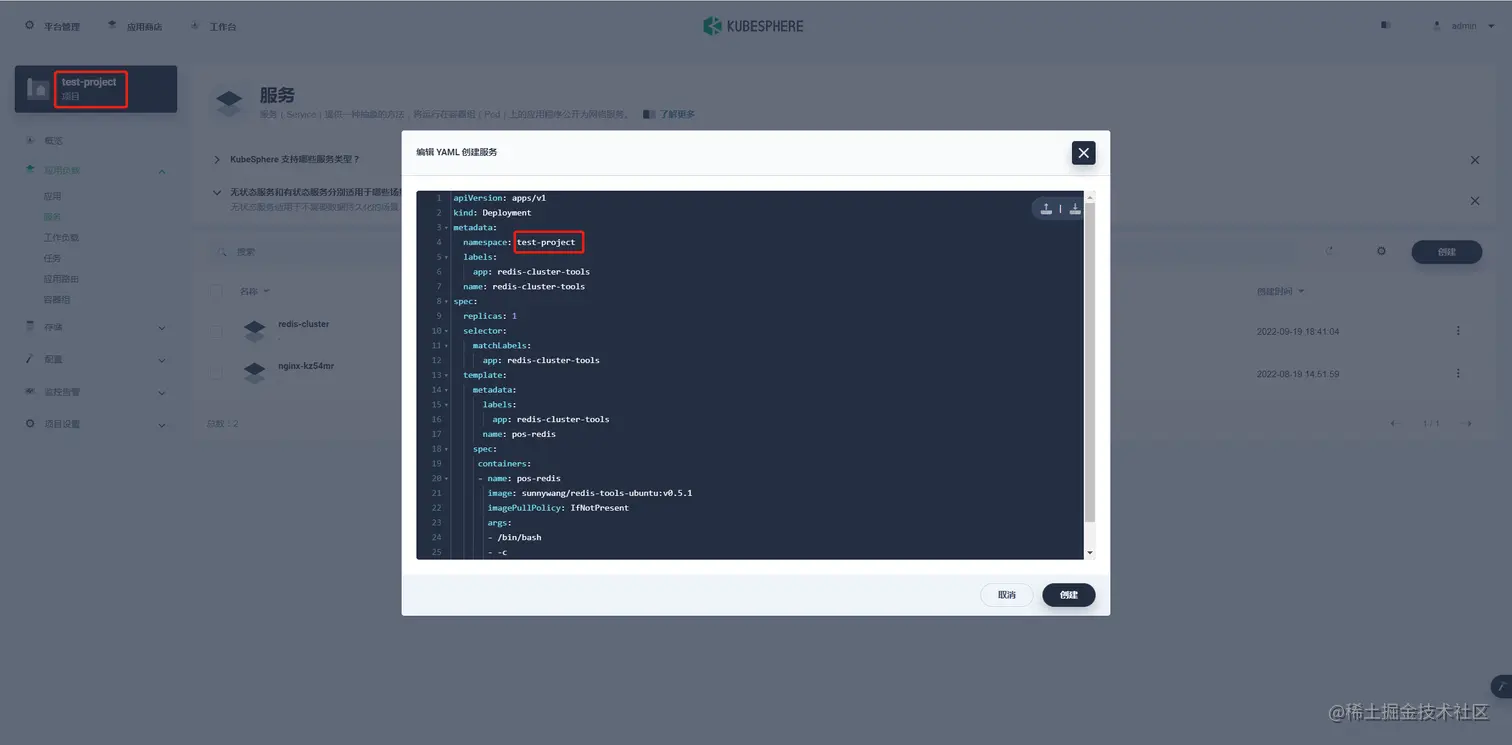The image size is (1512, 745).
Task: Sort by the 名称 column header
Action: [x=253, y=291]
